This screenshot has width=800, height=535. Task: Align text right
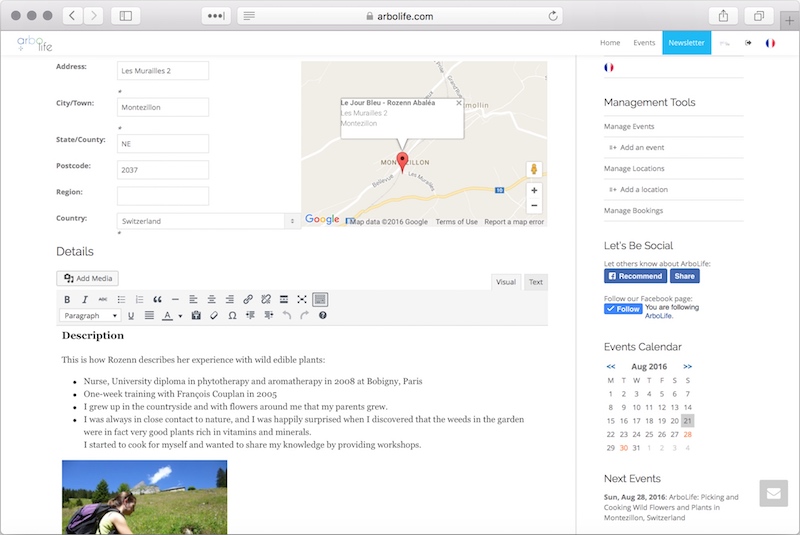(230, 299)
